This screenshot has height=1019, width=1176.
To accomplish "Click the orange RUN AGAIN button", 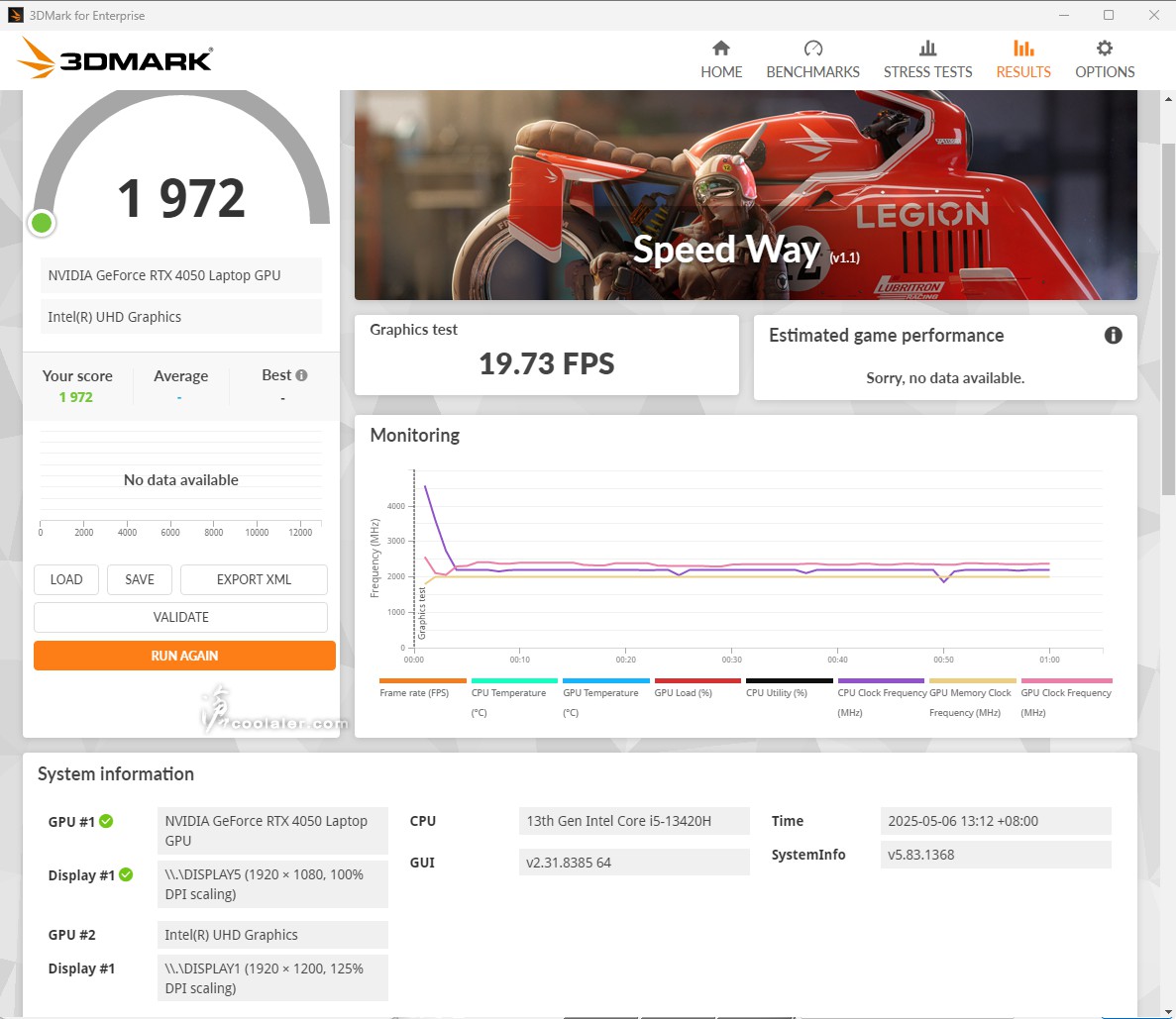I will [x=184, y=656].
